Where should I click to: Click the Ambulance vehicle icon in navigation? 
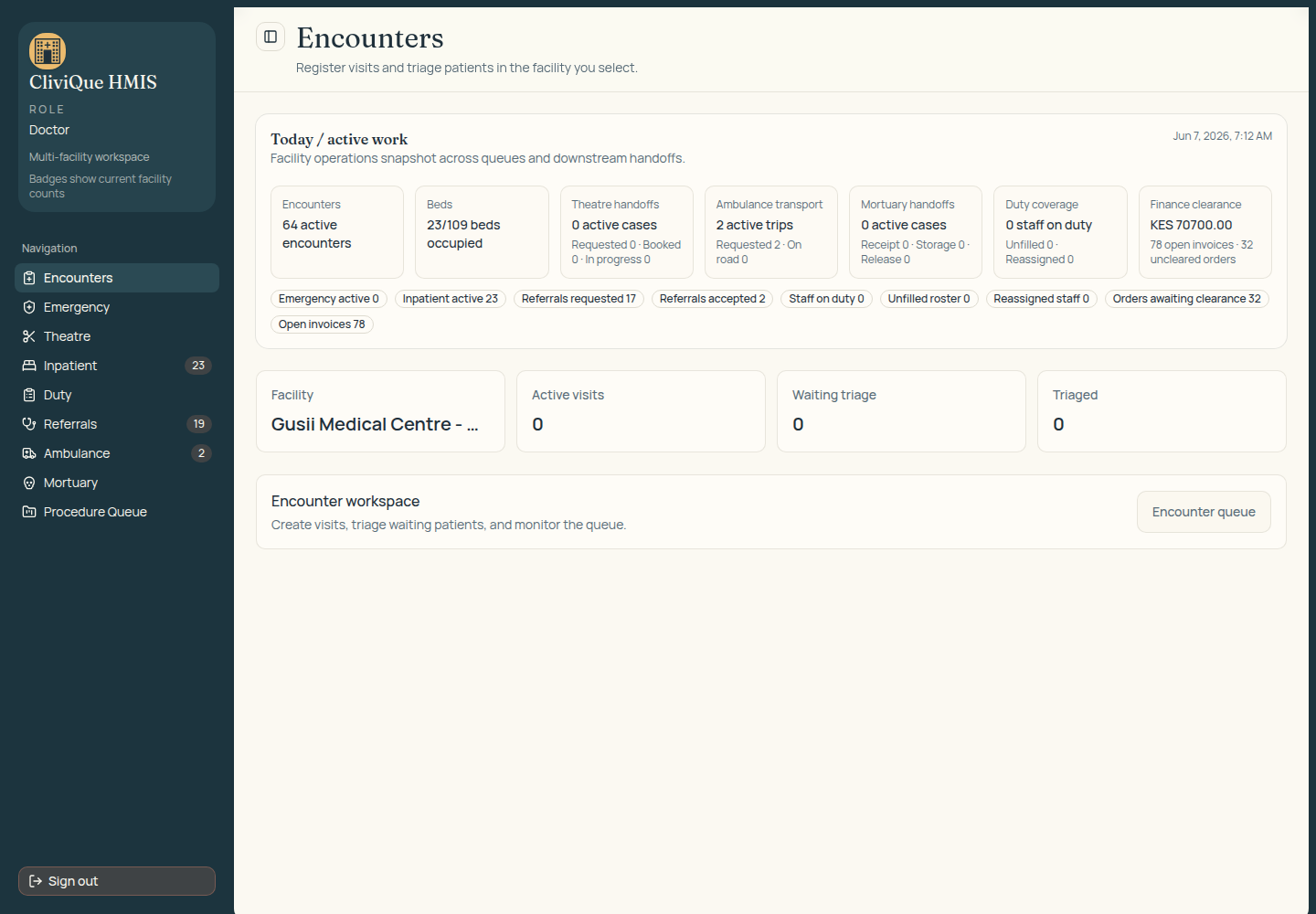click(29, 453)
